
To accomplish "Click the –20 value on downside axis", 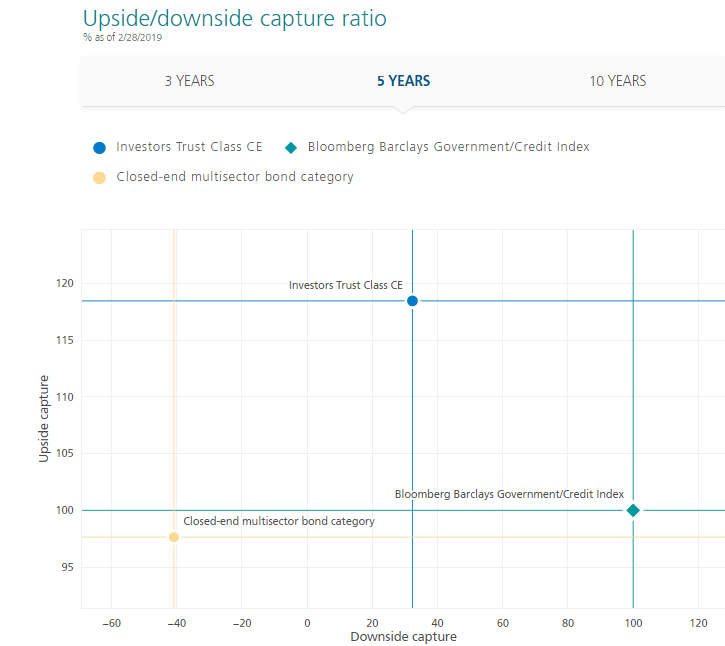I will 242,623.
